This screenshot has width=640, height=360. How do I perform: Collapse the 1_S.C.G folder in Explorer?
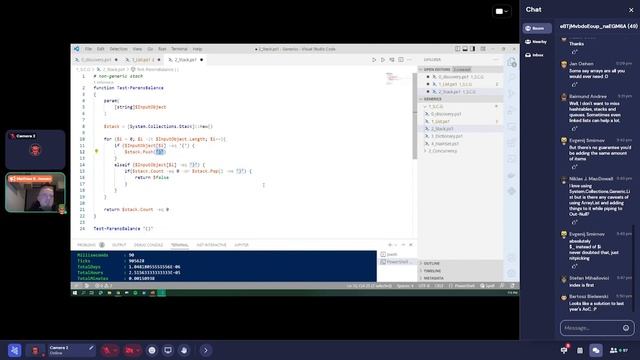tap(460, 107)
